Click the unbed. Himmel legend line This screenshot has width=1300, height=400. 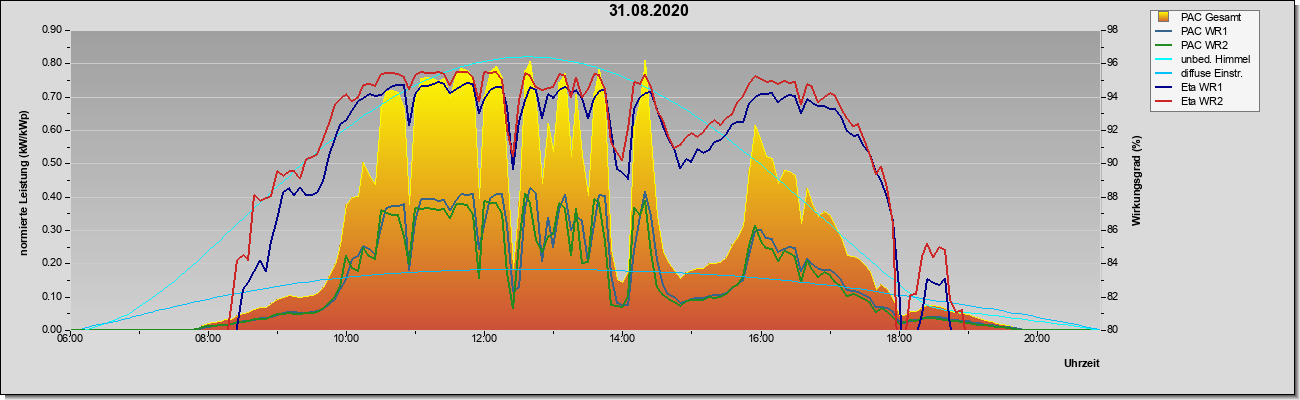[1164, 60]
